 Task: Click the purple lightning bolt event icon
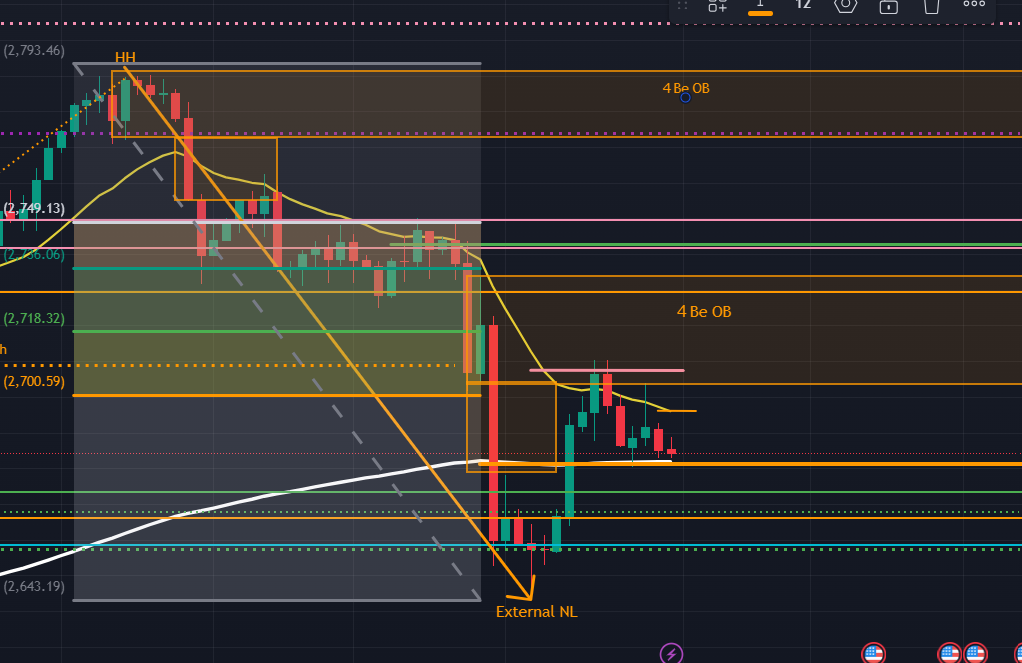(x=672, y=654)
